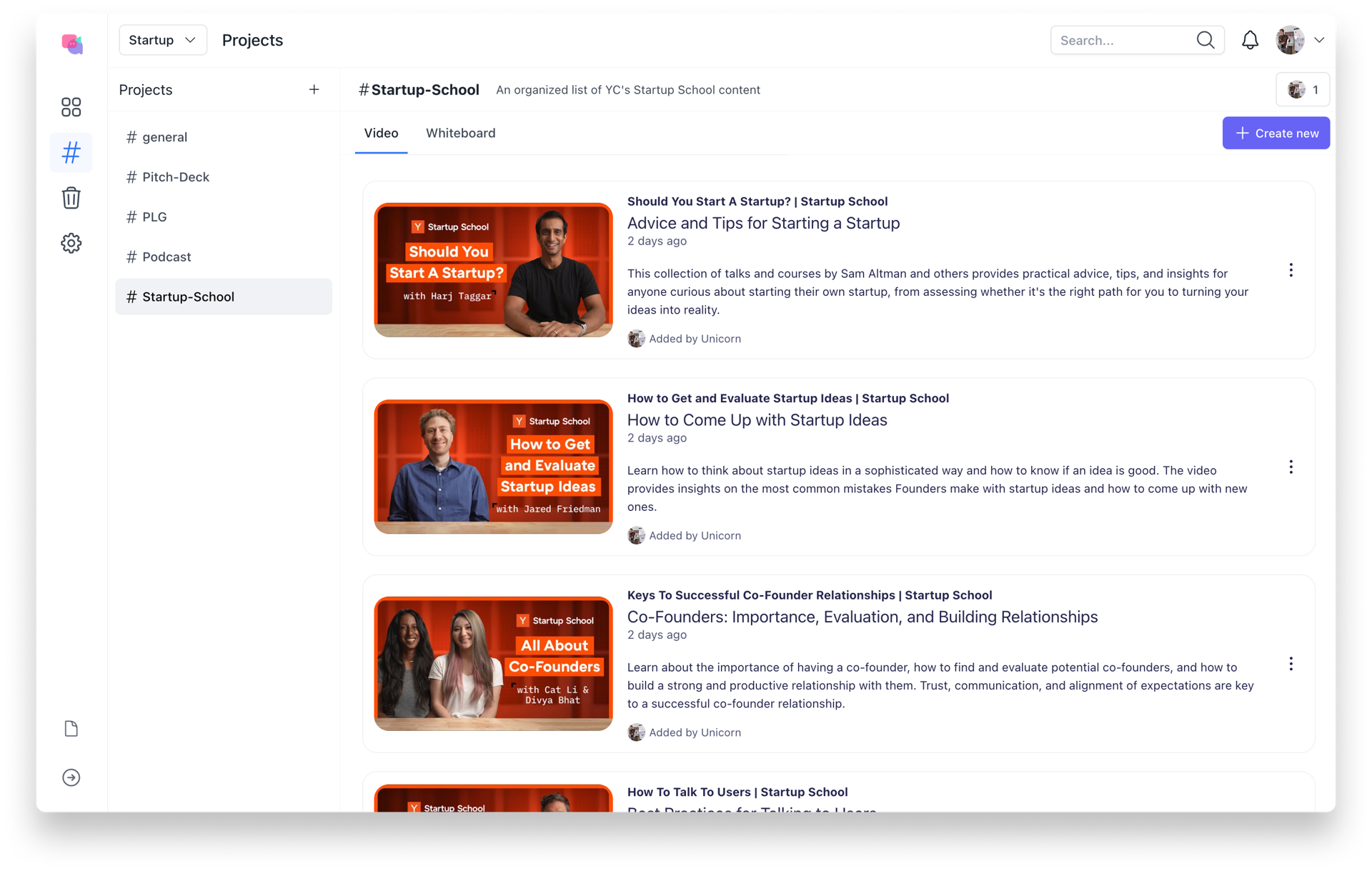Click the channel description about YC's content
This screenshot has width=1372, height=871.
click(x=628, y=90)
